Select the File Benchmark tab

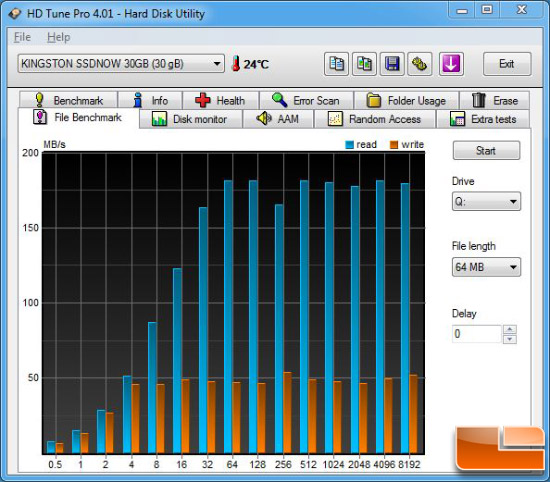click(x=78, y=118)
